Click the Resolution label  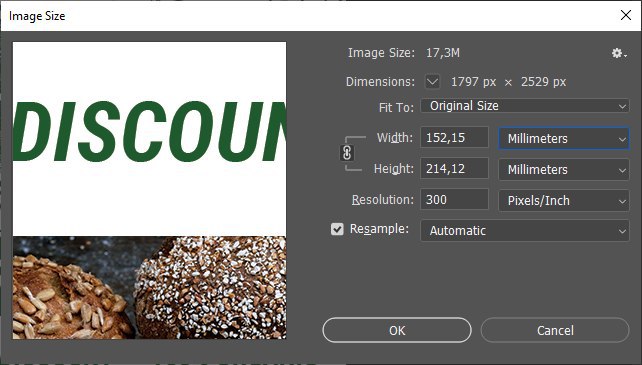pyautogui.click(x=383, y=200)
